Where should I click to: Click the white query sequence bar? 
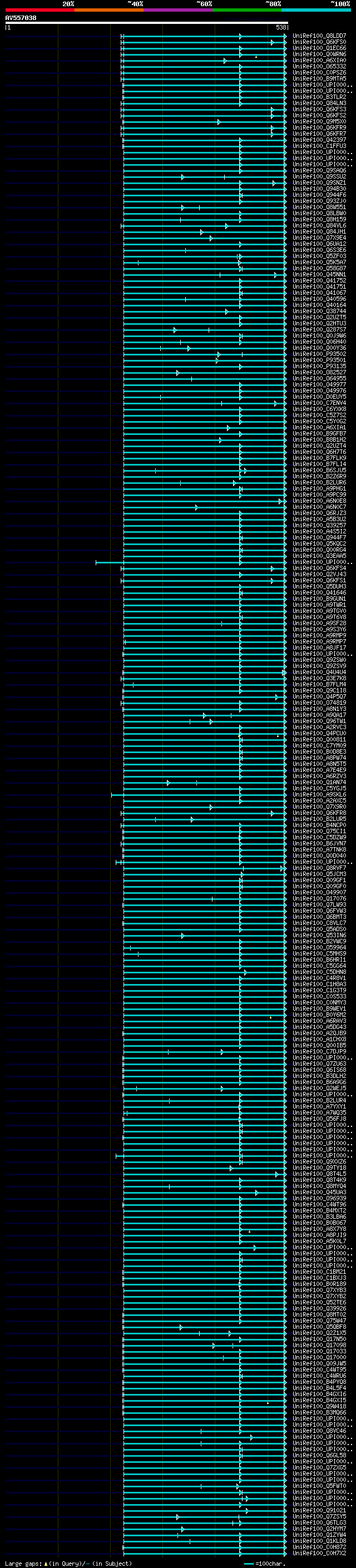146,22
